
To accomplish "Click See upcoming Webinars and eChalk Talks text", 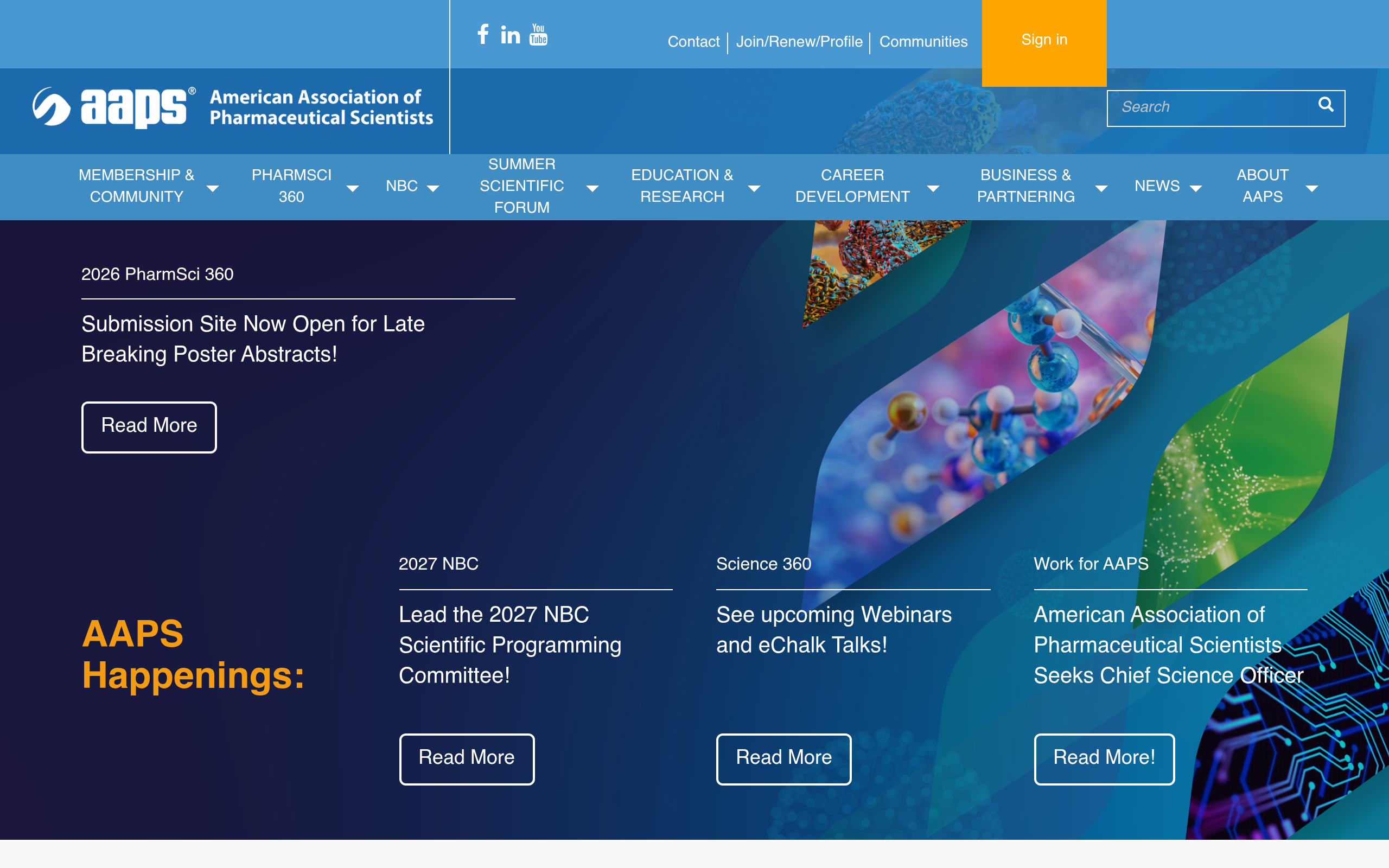I will tap(834, 630).
